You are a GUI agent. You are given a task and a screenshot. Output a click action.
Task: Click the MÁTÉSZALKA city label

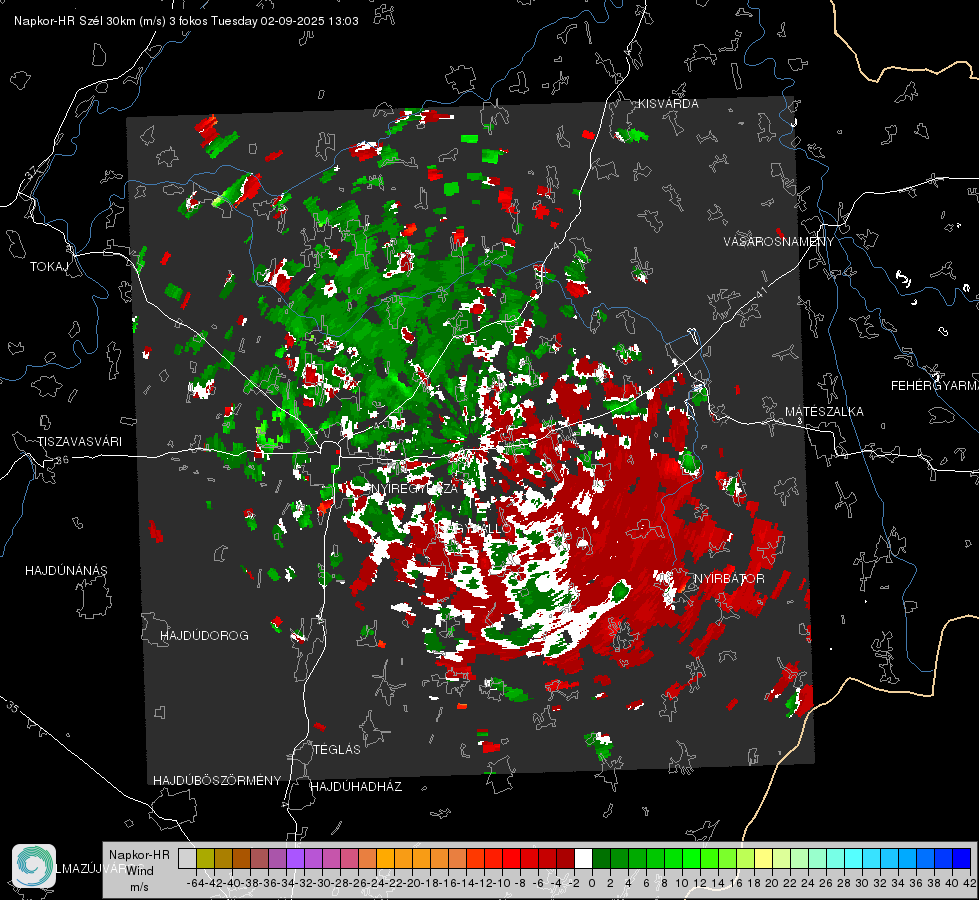(824, 412)
